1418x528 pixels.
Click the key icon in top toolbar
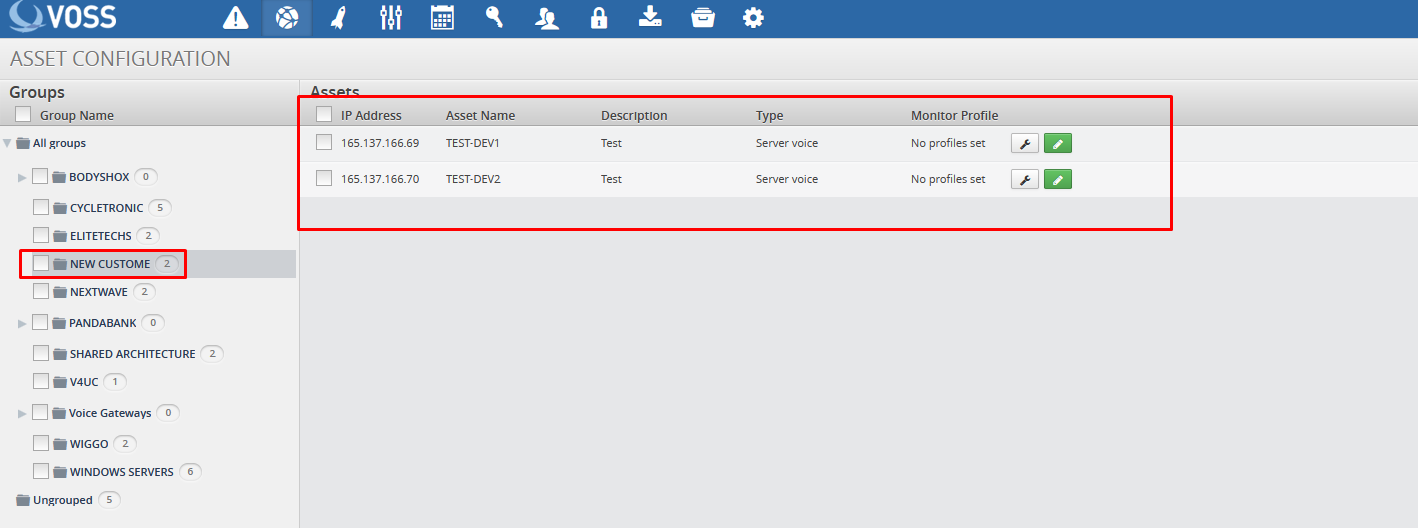(494, 18)
